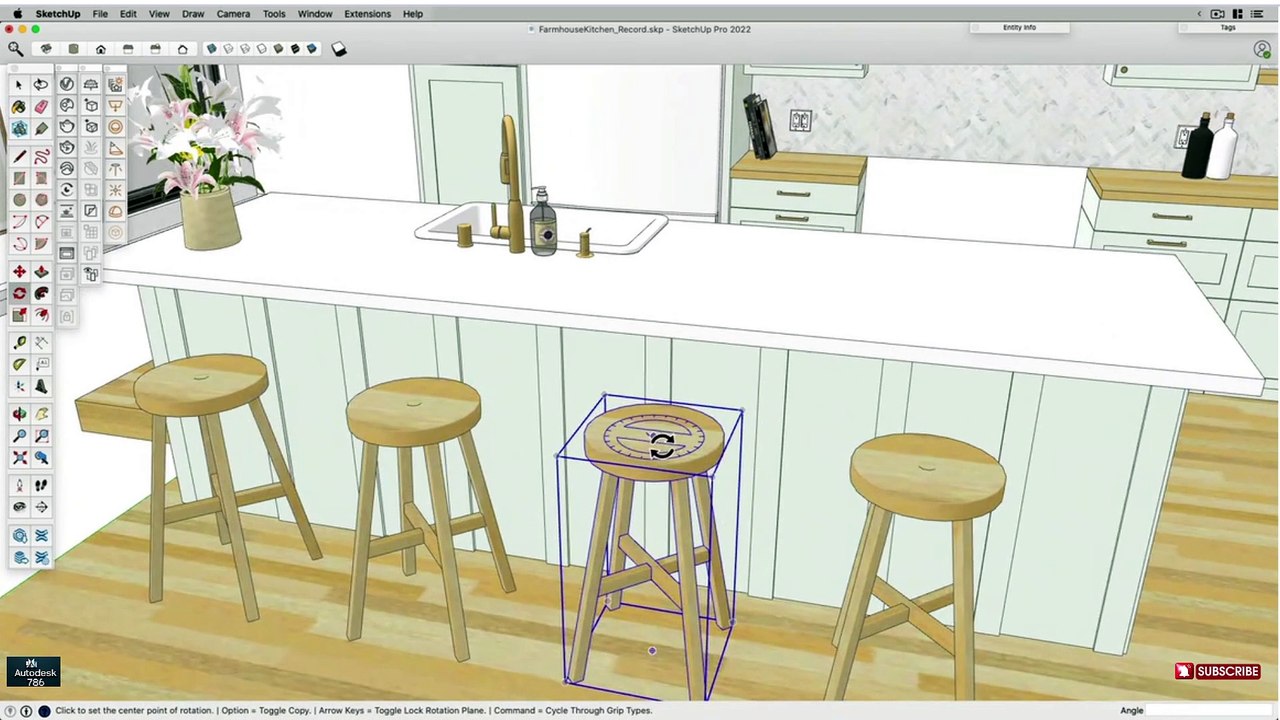Viewport: 1280px width, 720px height.
Task: Switch to Top view icon
Action: (73, 49)
